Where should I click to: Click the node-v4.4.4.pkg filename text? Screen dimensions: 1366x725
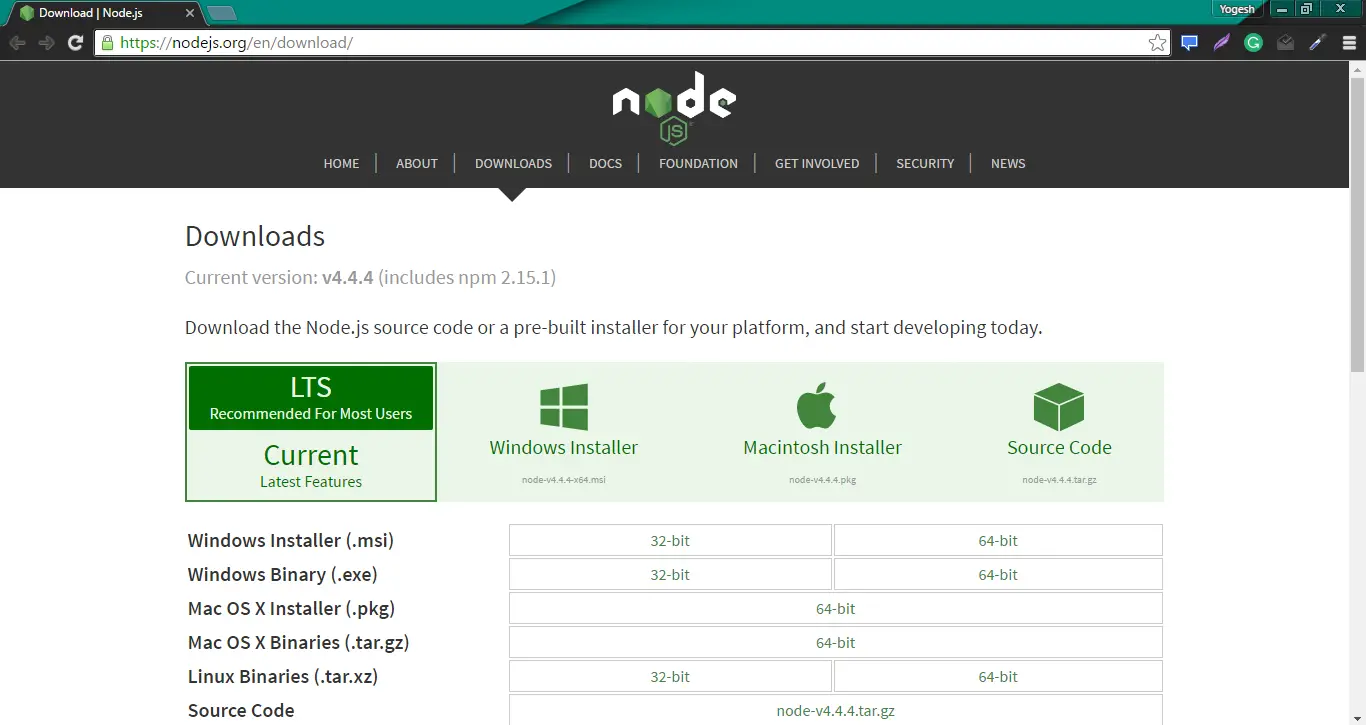pos(823,480)
